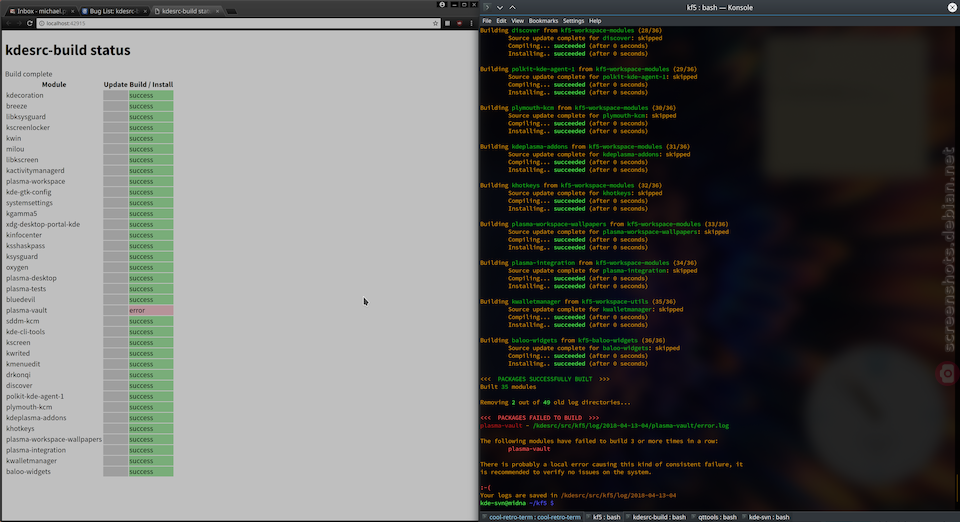Open the Konsole Help menu
The image size is (960, 522).
point(595,21)
